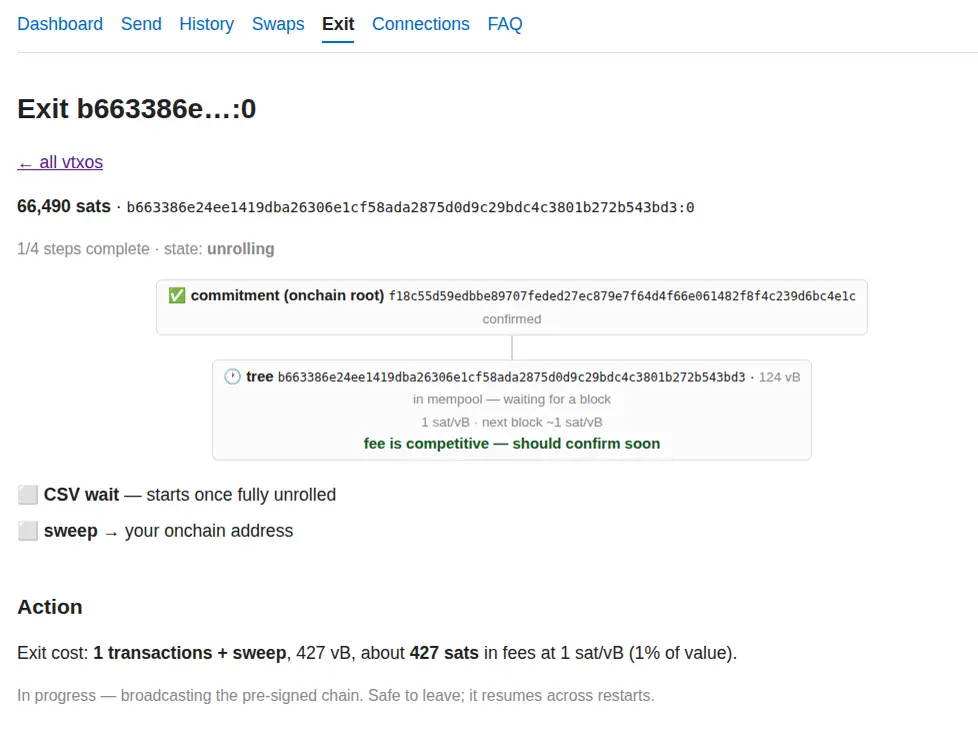Click the 'fee is competitive' status message
978x746 pixels.
pyautogui.click(x=511, y=443)
